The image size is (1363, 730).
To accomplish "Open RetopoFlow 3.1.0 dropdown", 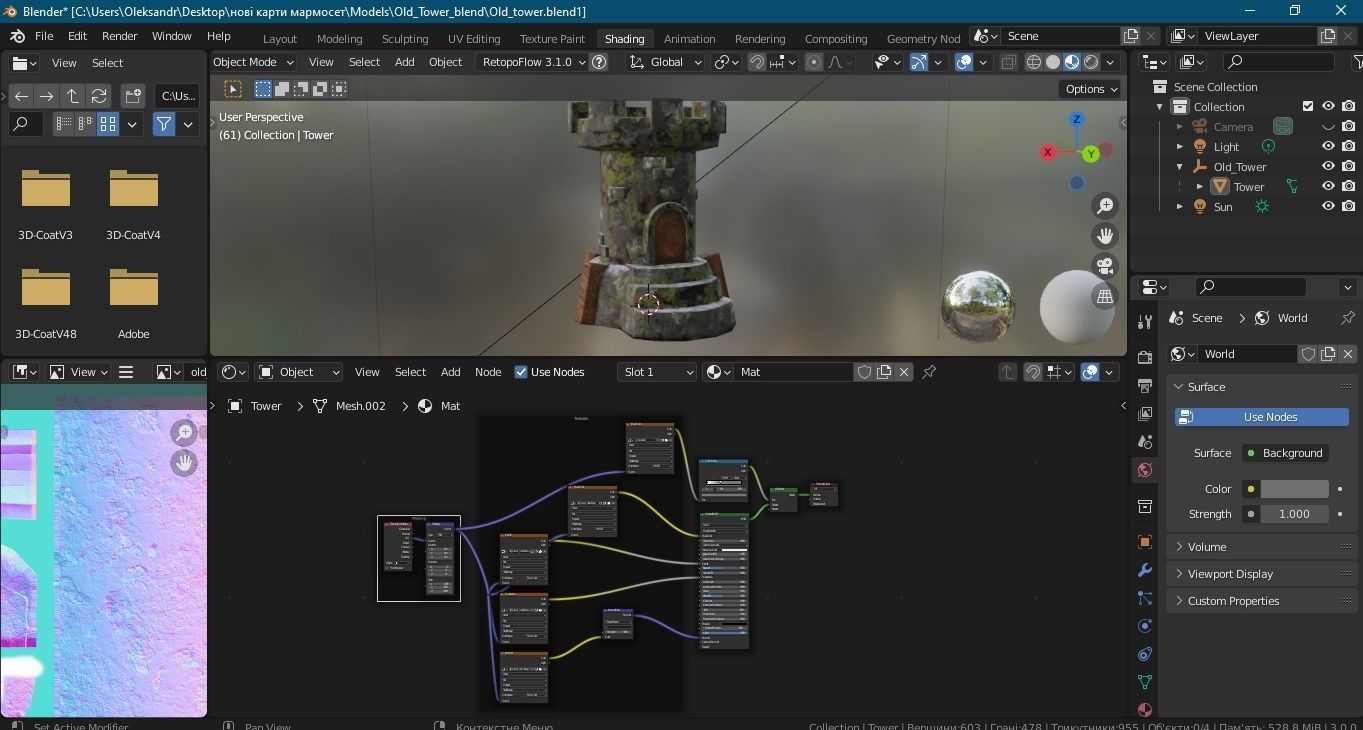I will point(534,62).
